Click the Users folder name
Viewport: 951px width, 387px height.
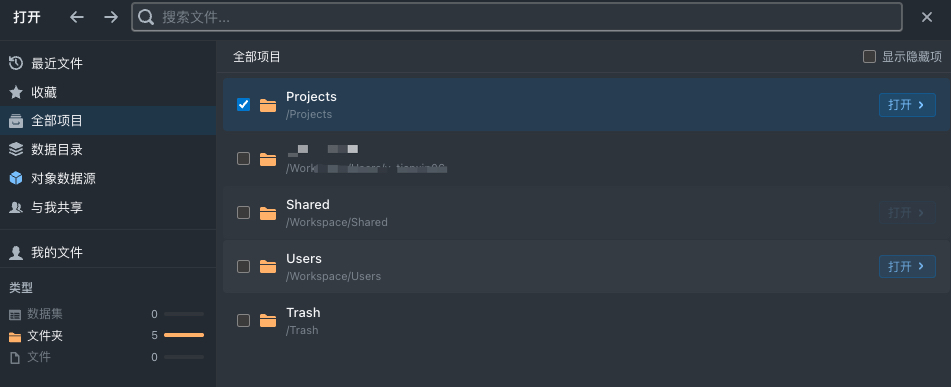pyautogui.click(x=303, y=258)
